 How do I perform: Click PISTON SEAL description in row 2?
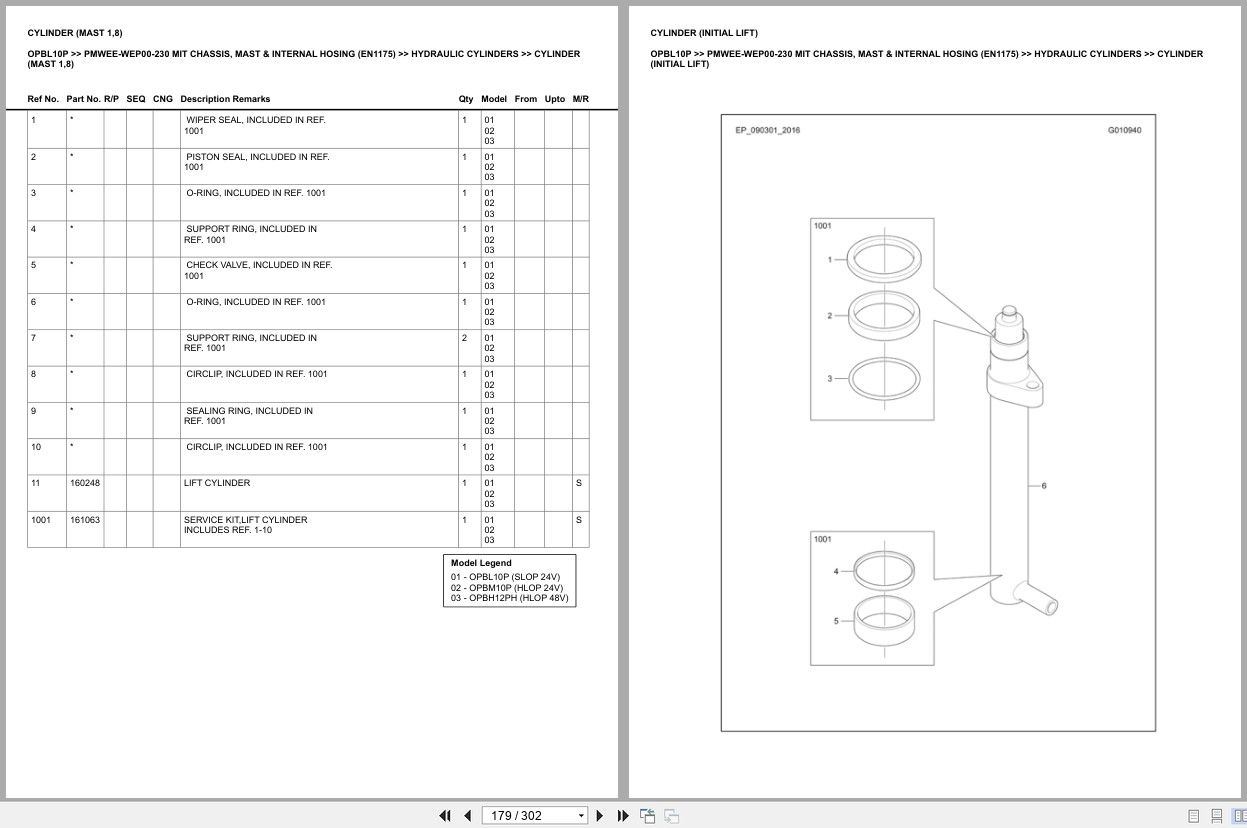[x=257, y=162]
